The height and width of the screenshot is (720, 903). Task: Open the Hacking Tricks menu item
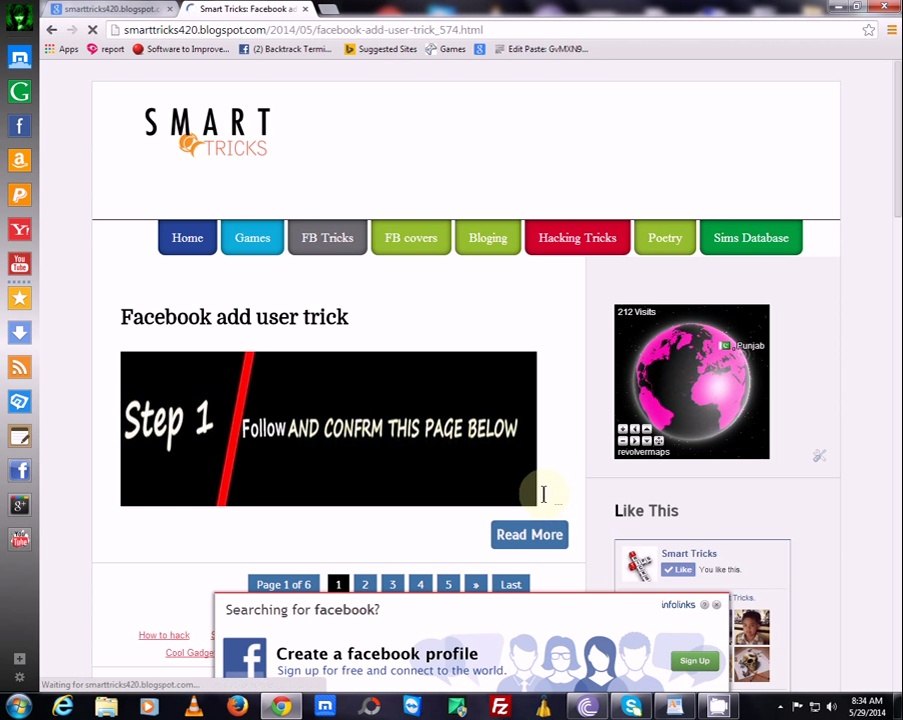[577, 237]
